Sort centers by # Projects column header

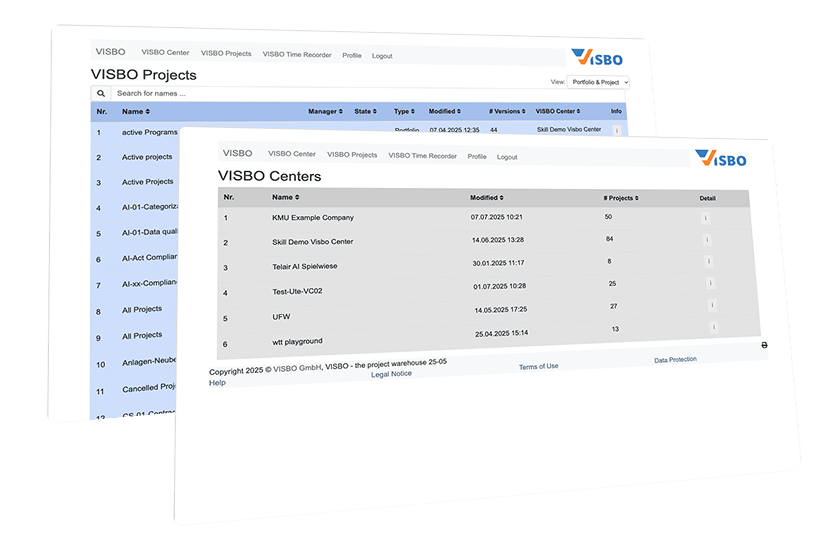click(620, 198)
